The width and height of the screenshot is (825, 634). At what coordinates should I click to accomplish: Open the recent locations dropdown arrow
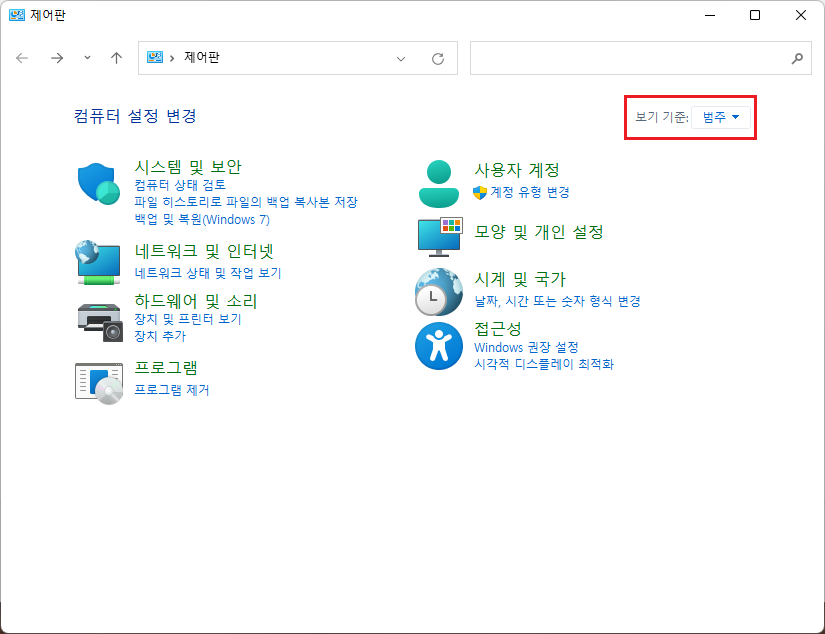click(x=87, y=58)
